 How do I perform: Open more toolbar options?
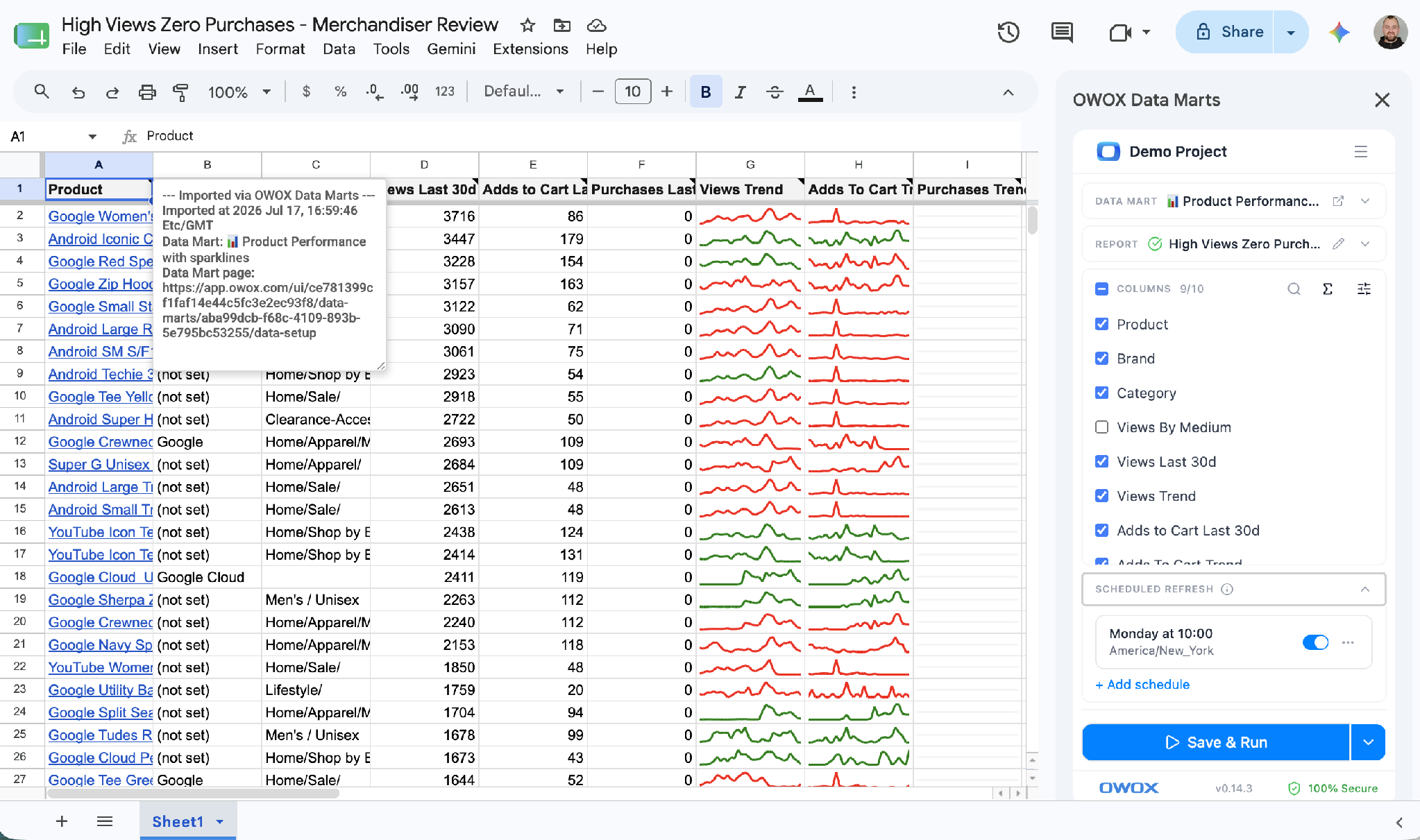[854, 92]
